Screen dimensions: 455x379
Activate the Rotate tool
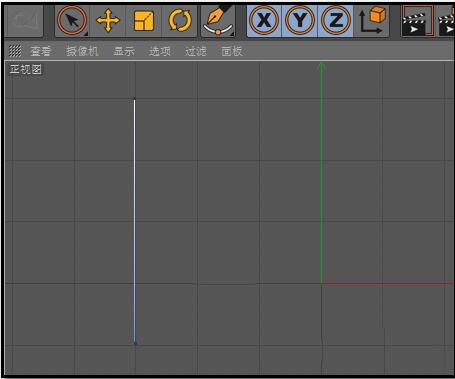(x=180, y=21)
